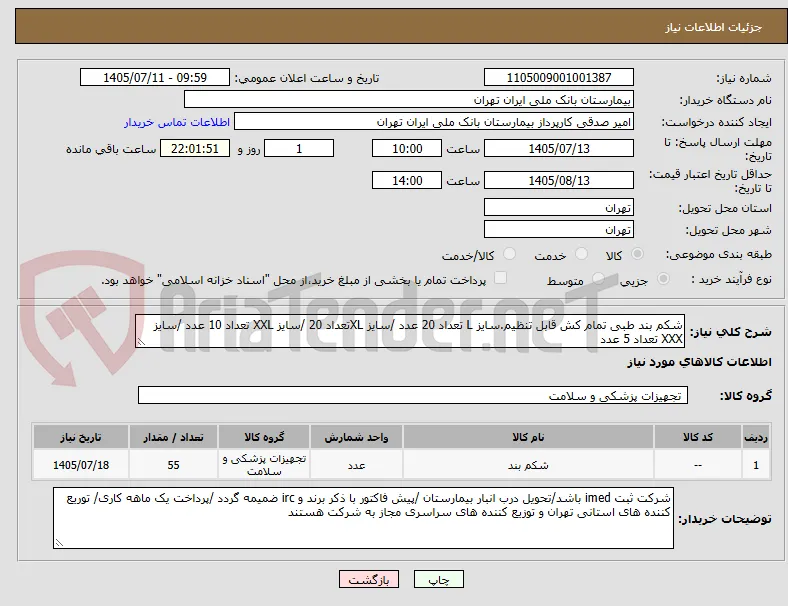The width and height of the screenshot is (788, 606).
Task: Click the کد کالا column header
Action: (x=698, y=437)
